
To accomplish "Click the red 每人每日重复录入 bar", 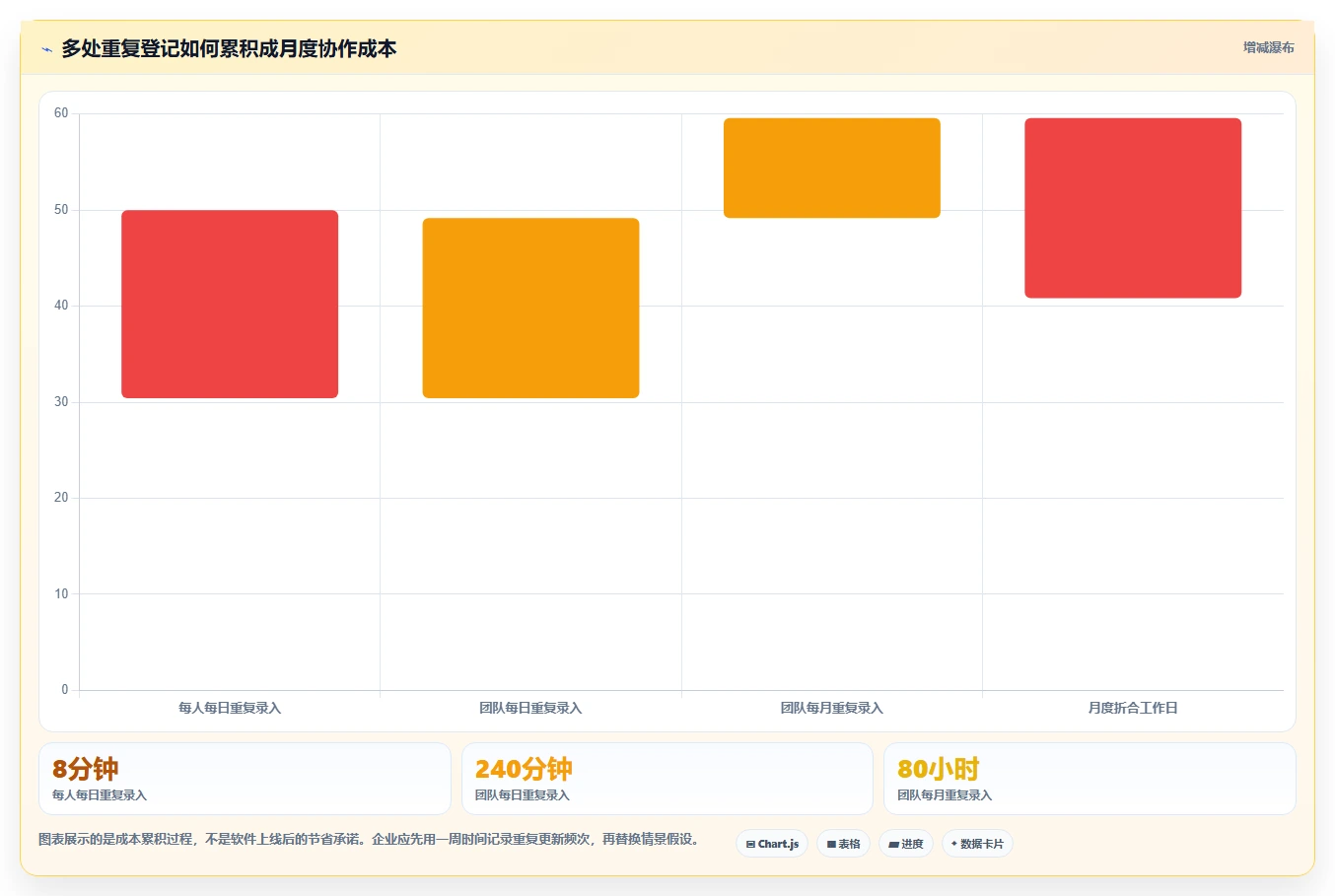I will (230, 304).
